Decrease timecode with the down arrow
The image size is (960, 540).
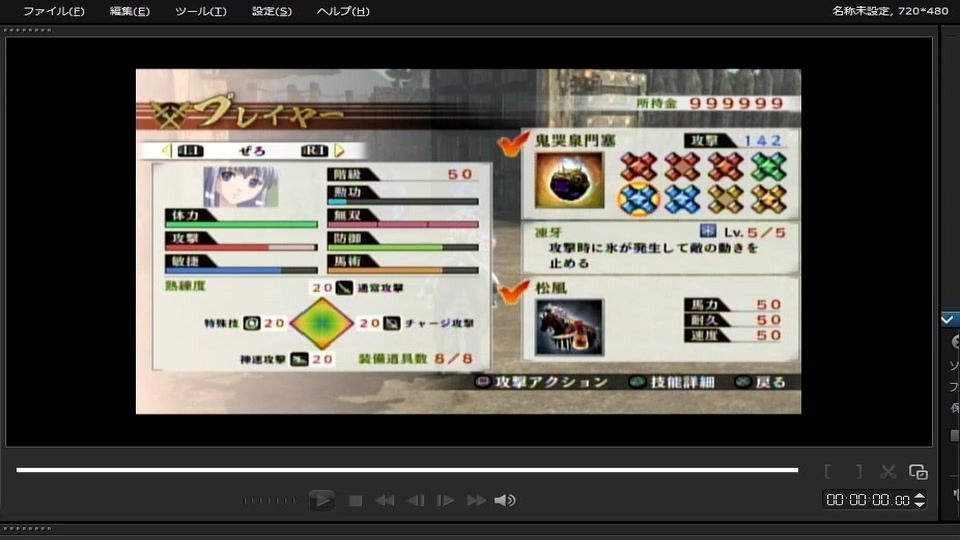coord(920,504)
